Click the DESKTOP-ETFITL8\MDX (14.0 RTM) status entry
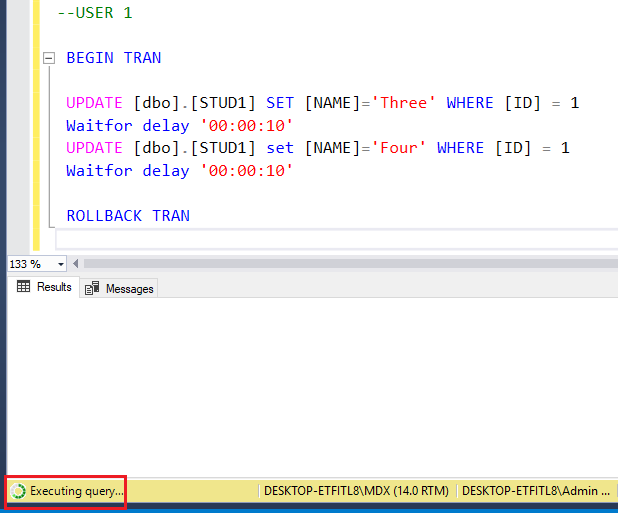The image size is (618, 513). pyautogui.click(x=356, y=491)
